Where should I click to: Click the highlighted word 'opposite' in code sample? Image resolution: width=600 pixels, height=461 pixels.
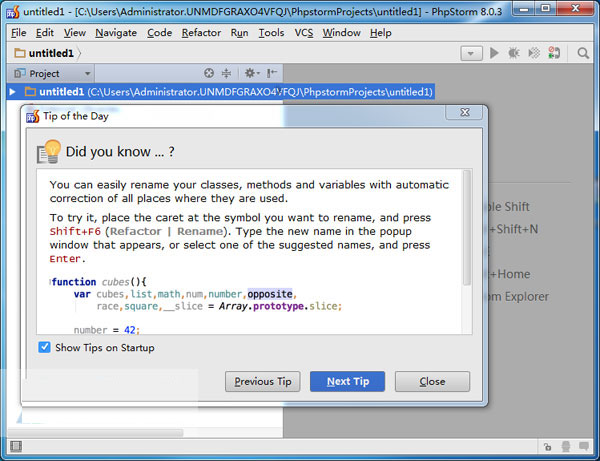tap(270, 294)
